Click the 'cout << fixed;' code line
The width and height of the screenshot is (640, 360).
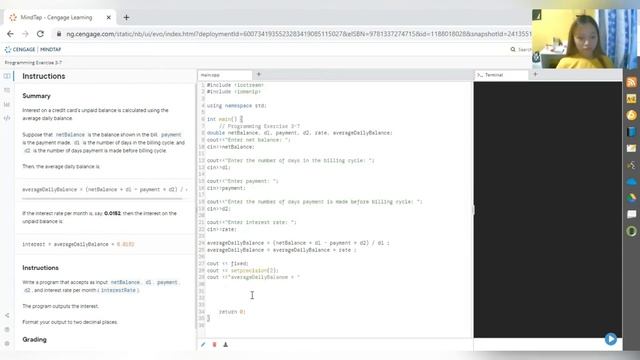227,264
